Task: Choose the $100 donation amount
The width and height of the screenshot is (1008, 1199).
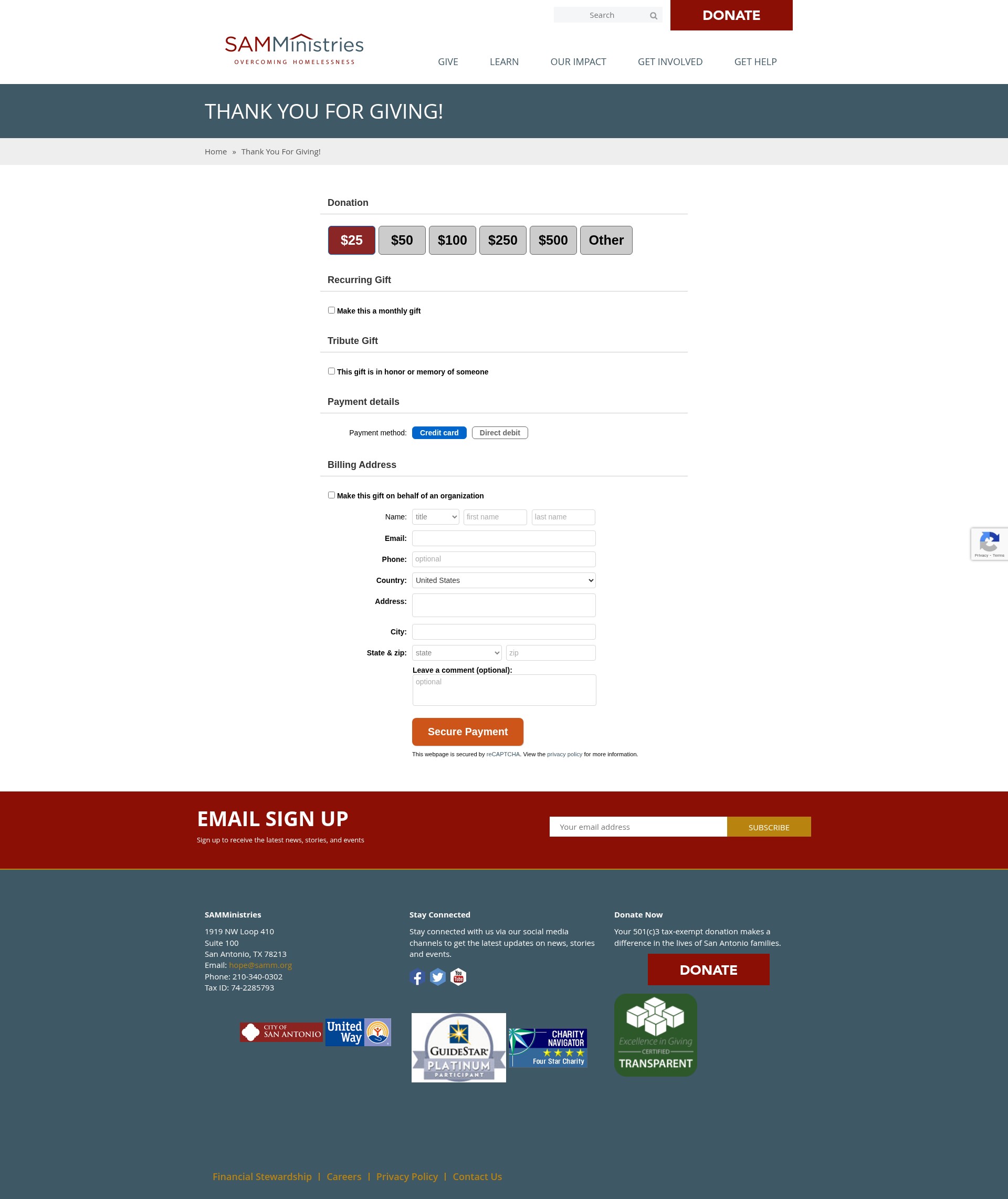Action: click(x=452, y=240)
